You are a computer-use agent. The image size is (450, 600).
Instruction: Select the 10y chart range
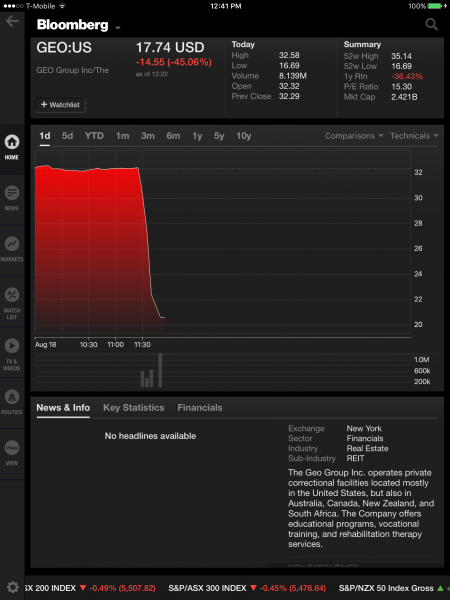244,136
